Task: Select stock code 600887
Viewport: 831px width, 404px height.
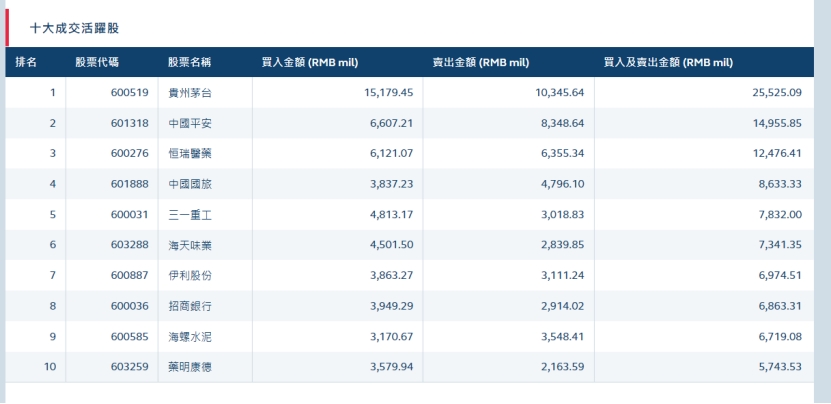Action: (130, 275)
